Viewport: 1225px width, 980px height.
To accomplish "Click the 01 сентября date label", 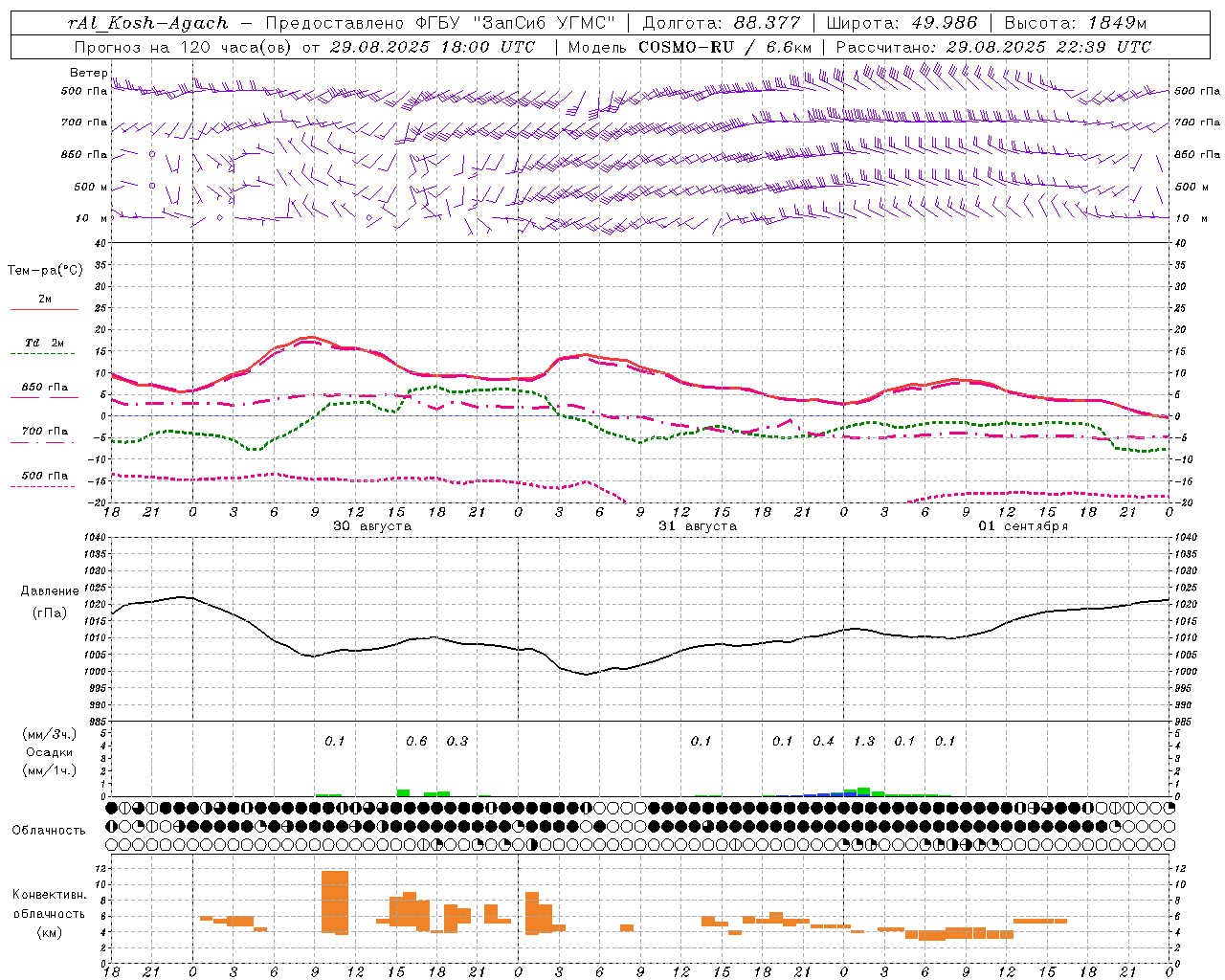I will coord(1023,526).
